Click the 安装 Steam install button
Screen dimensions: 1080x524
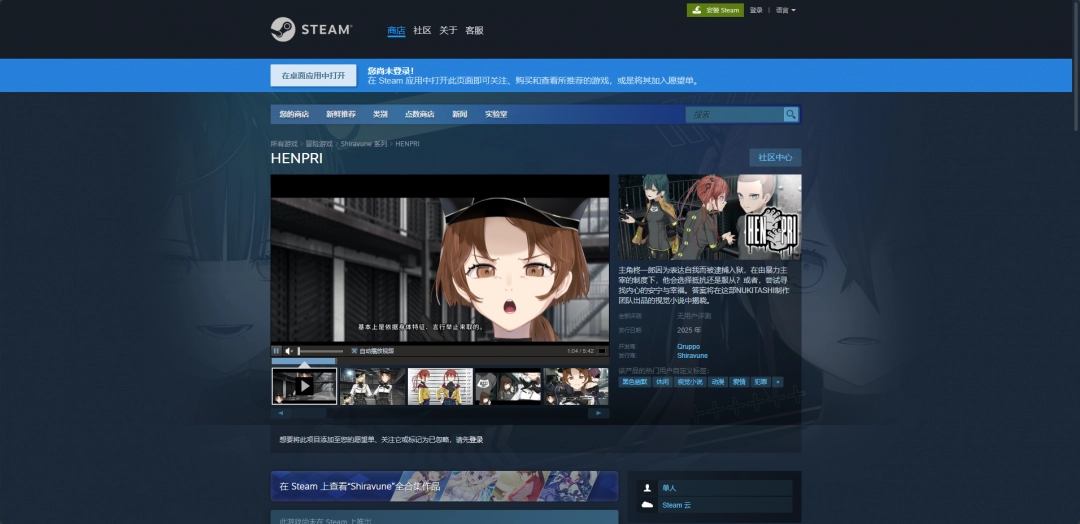pyautogui.click(x=715, y=10)
